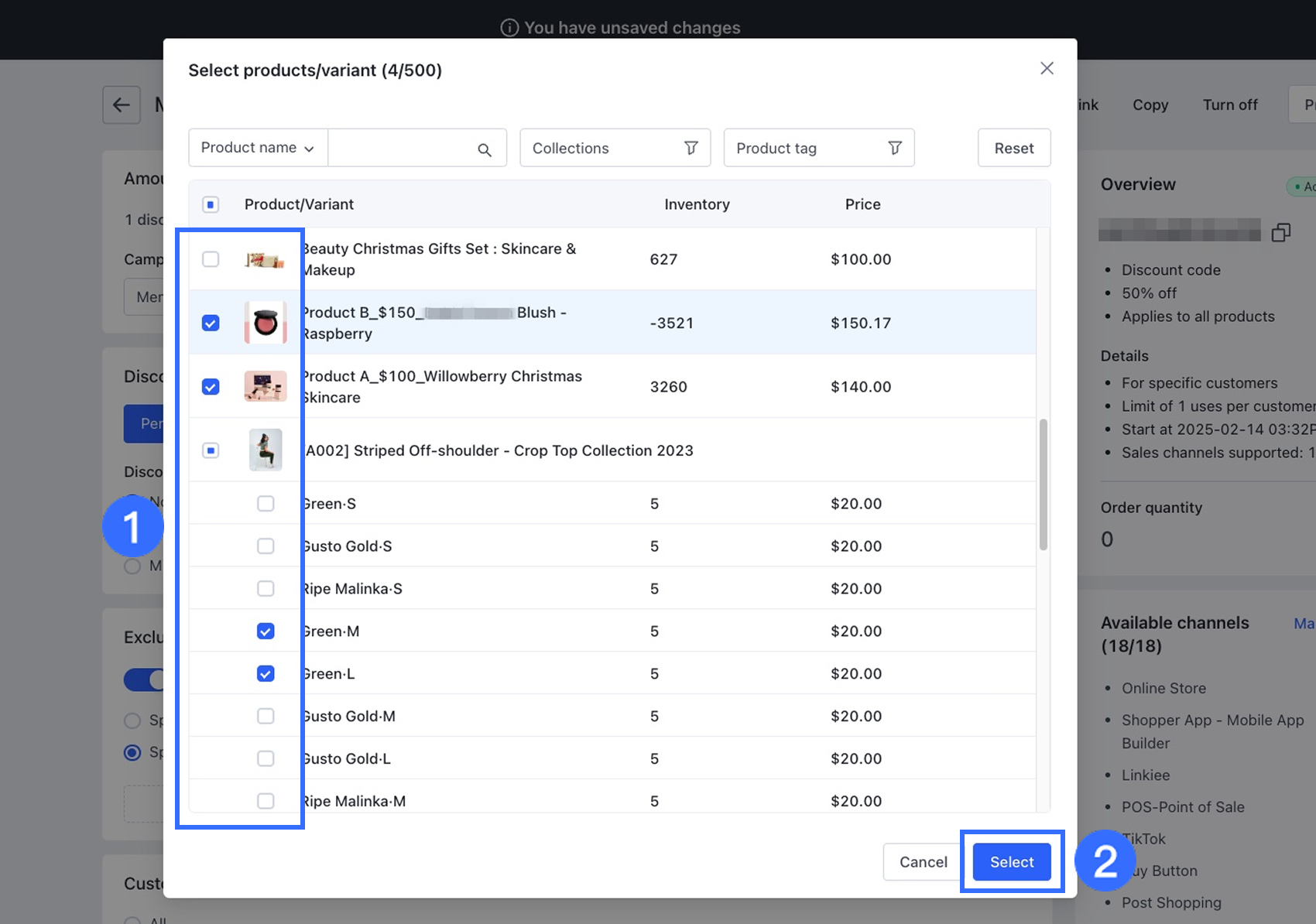Click the Striped Off-shoulder product thumbnail
Viewport: 1316px width, 924px height.
click(266, 450)
